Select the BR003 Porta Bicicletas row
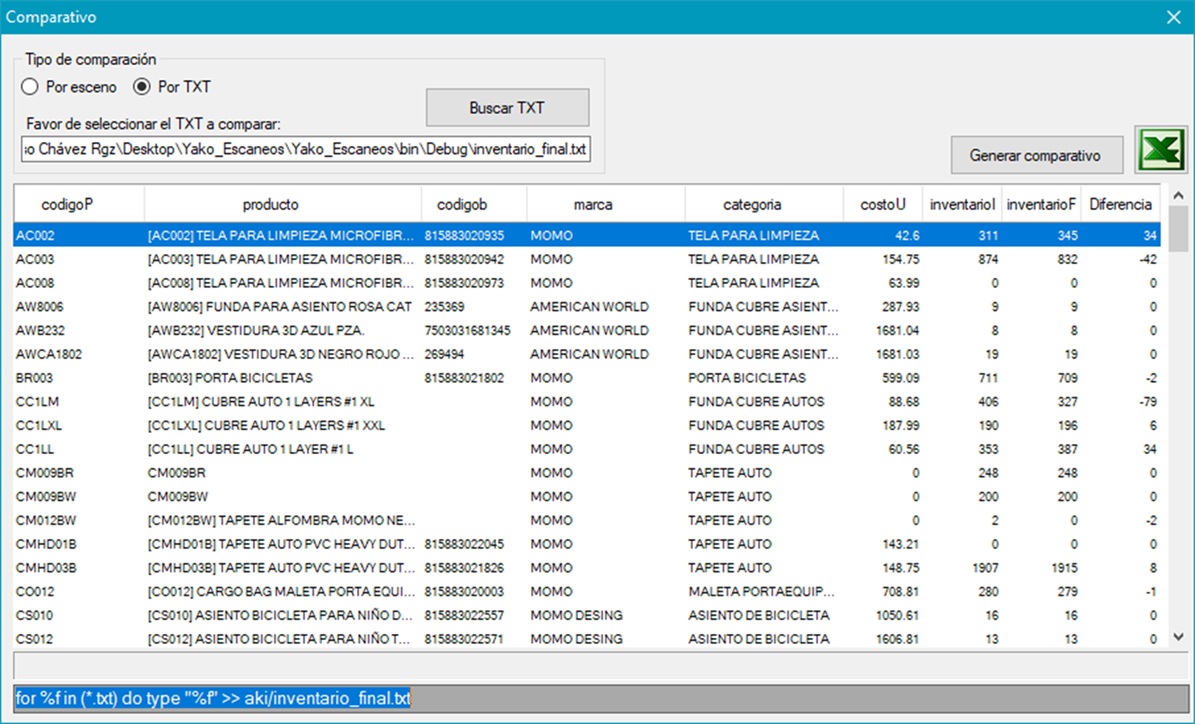Image resolution: width=1195 pixels, height=724 pixels. [x=280, y=378]
